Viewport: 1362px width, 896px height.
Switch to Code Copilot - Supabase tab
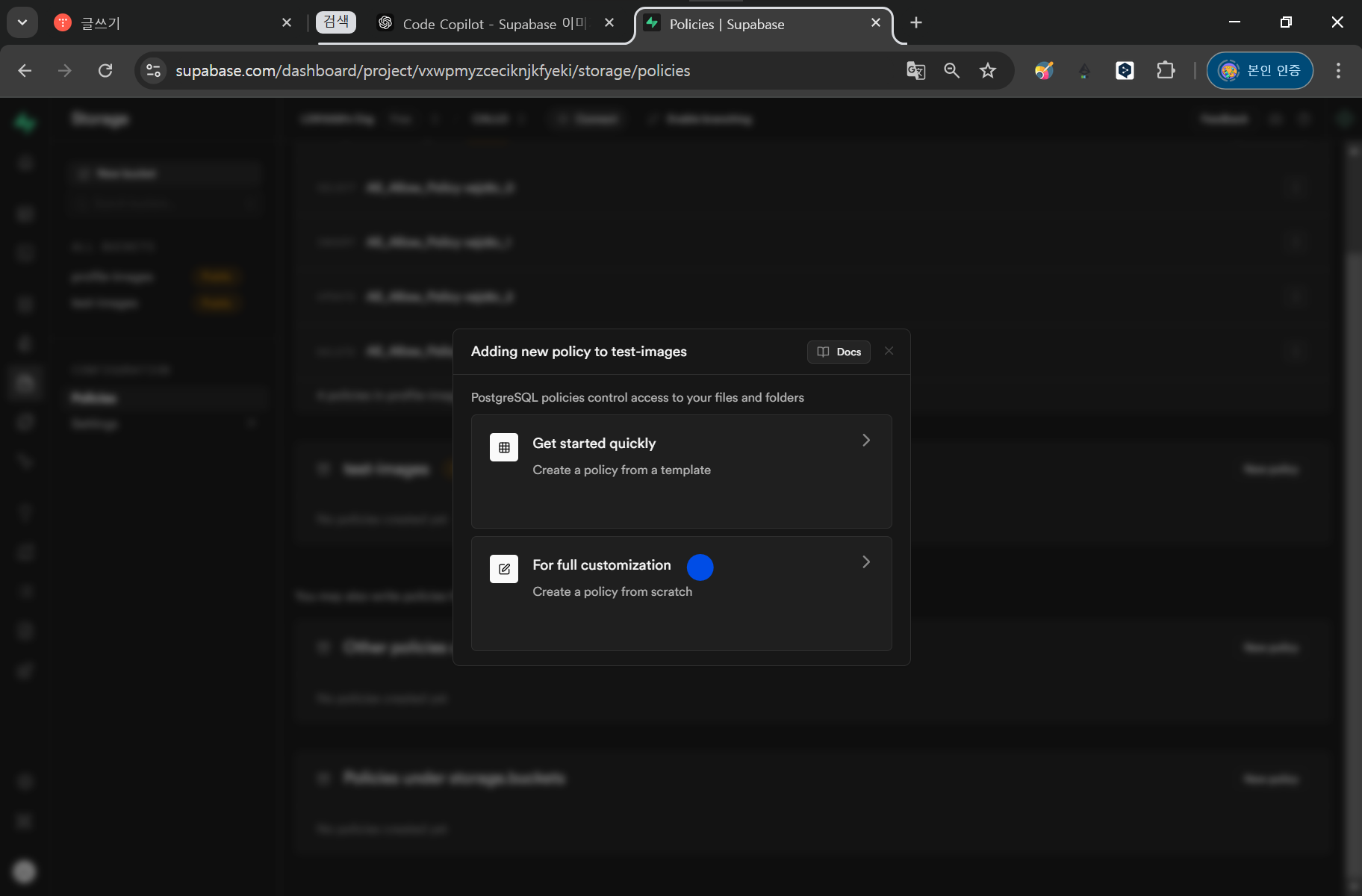click(x=494, y=24)
